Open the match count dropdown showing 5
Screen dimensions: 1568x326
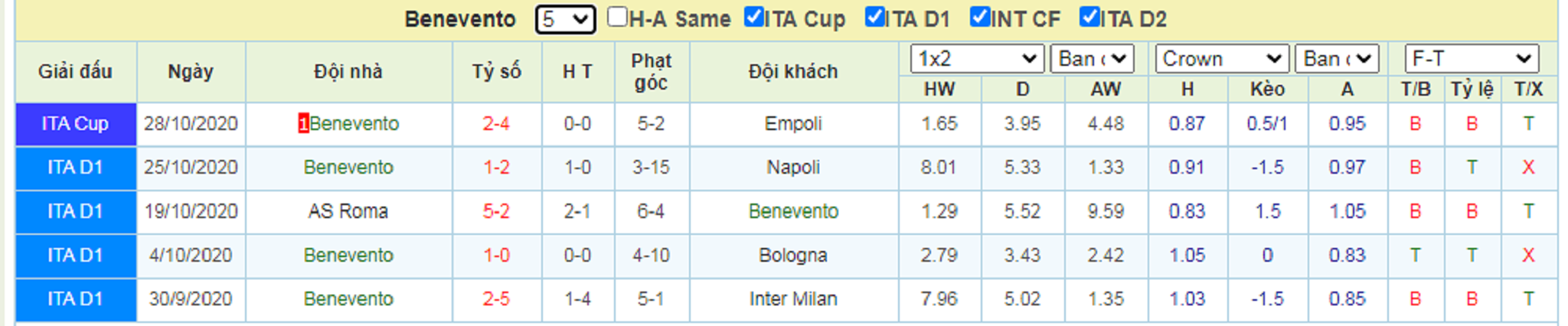coord(565,19)
